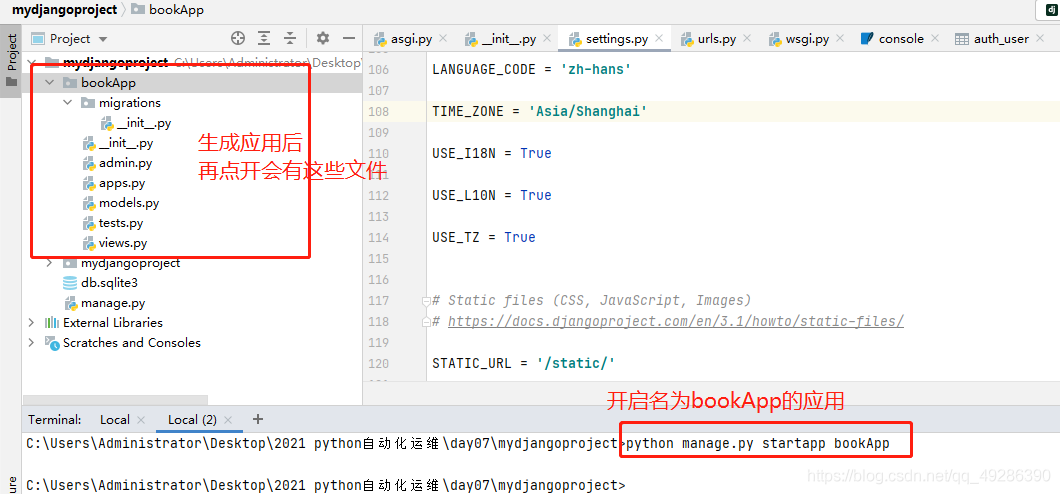Screen dimensions: 1060x494
Task: Select the bookApp folder in tree
Action: tap(108, 83)
